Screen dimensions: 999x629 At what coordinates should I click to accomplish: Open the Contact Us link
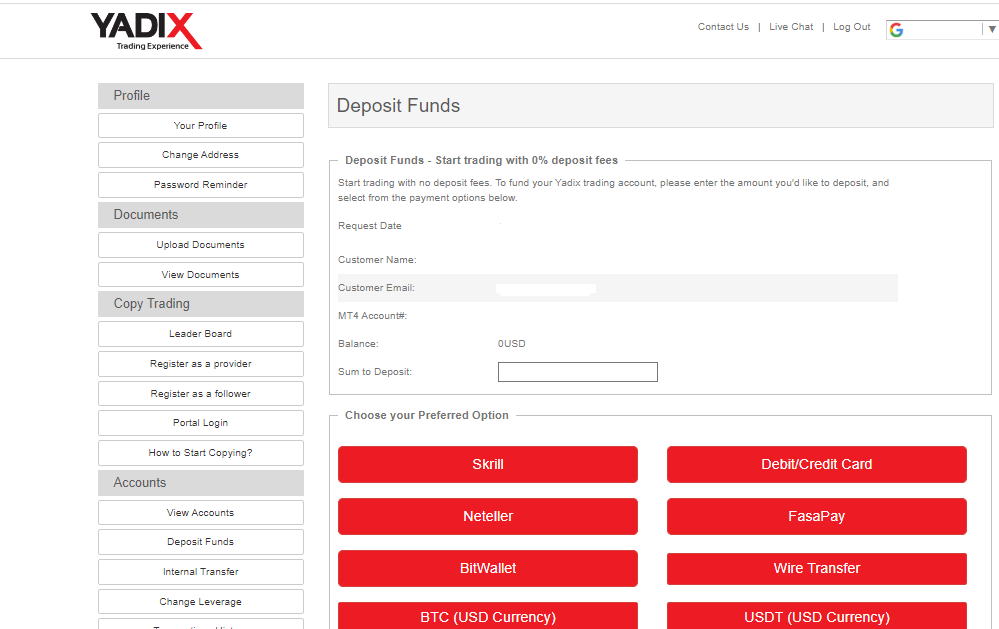(x=723, y=27)
